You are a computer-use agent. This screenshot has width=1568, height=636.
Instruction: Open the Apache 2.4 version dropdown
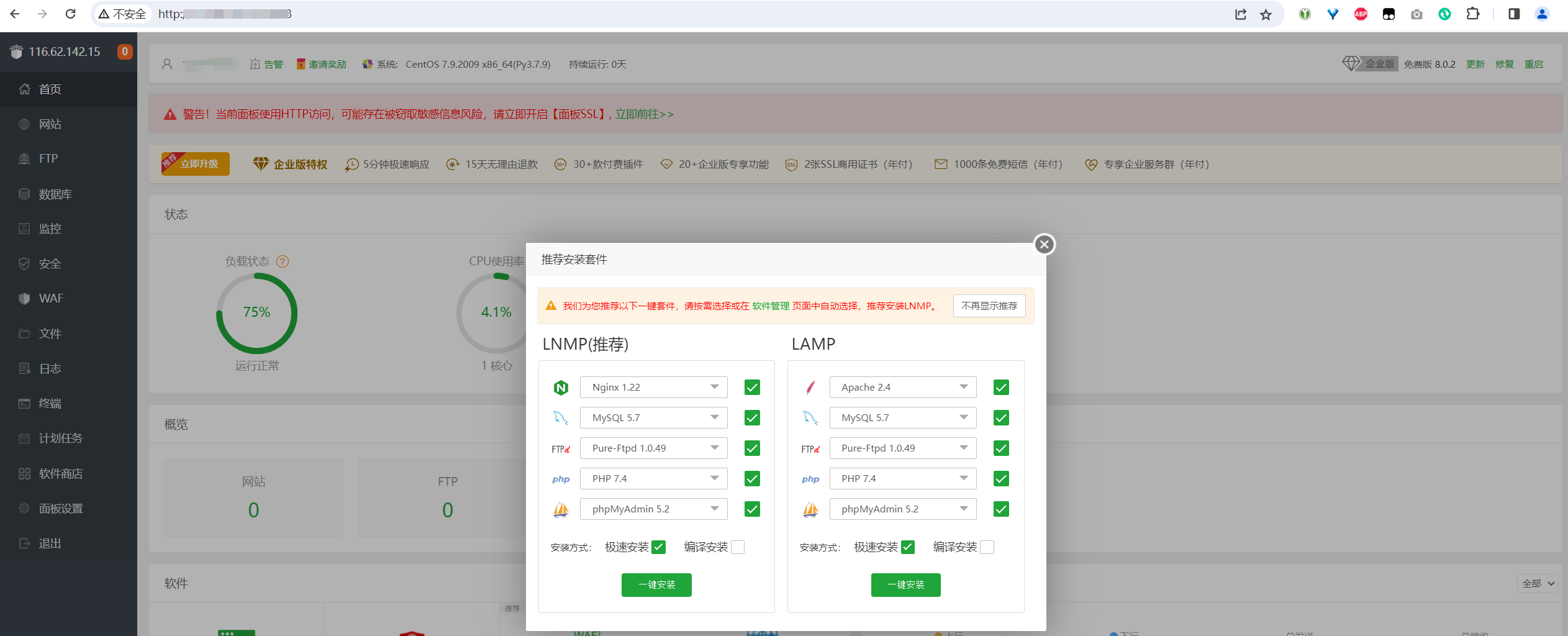tap(903, 388)
